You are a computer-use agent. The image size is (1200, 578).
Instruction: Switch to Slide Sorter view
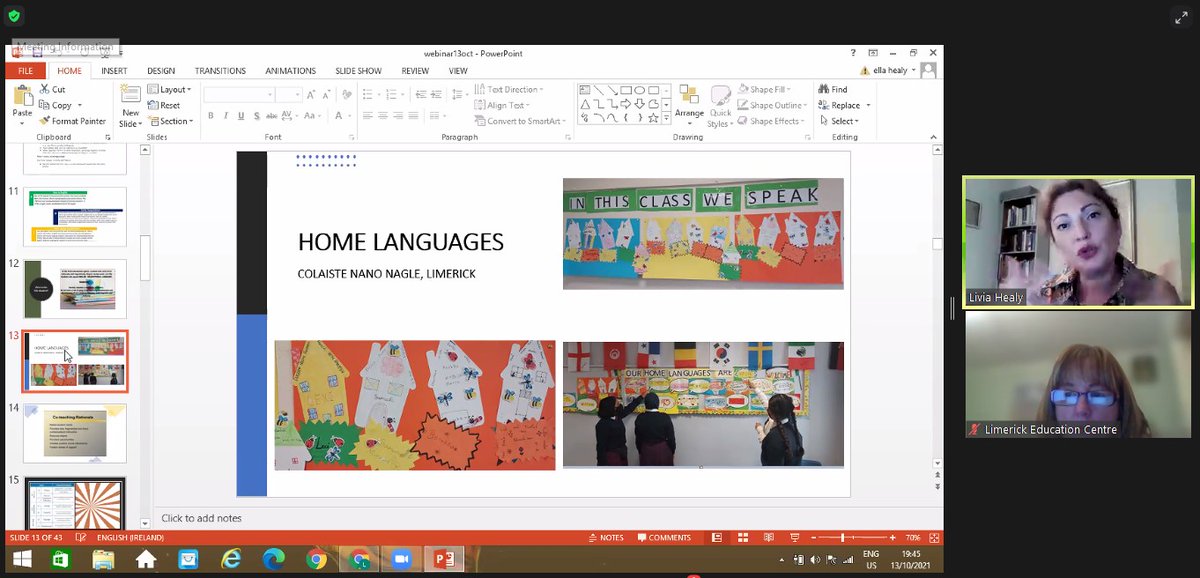click(x=743, y=538)
